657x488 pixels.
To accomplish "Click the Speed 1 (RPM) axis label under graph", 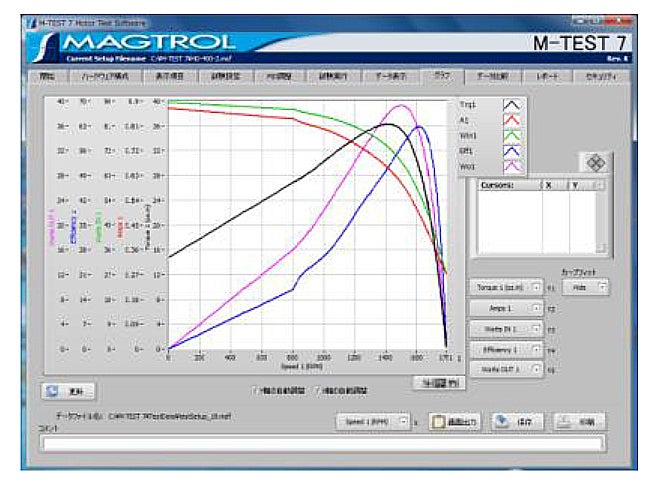I will click(x=301, y=367).
